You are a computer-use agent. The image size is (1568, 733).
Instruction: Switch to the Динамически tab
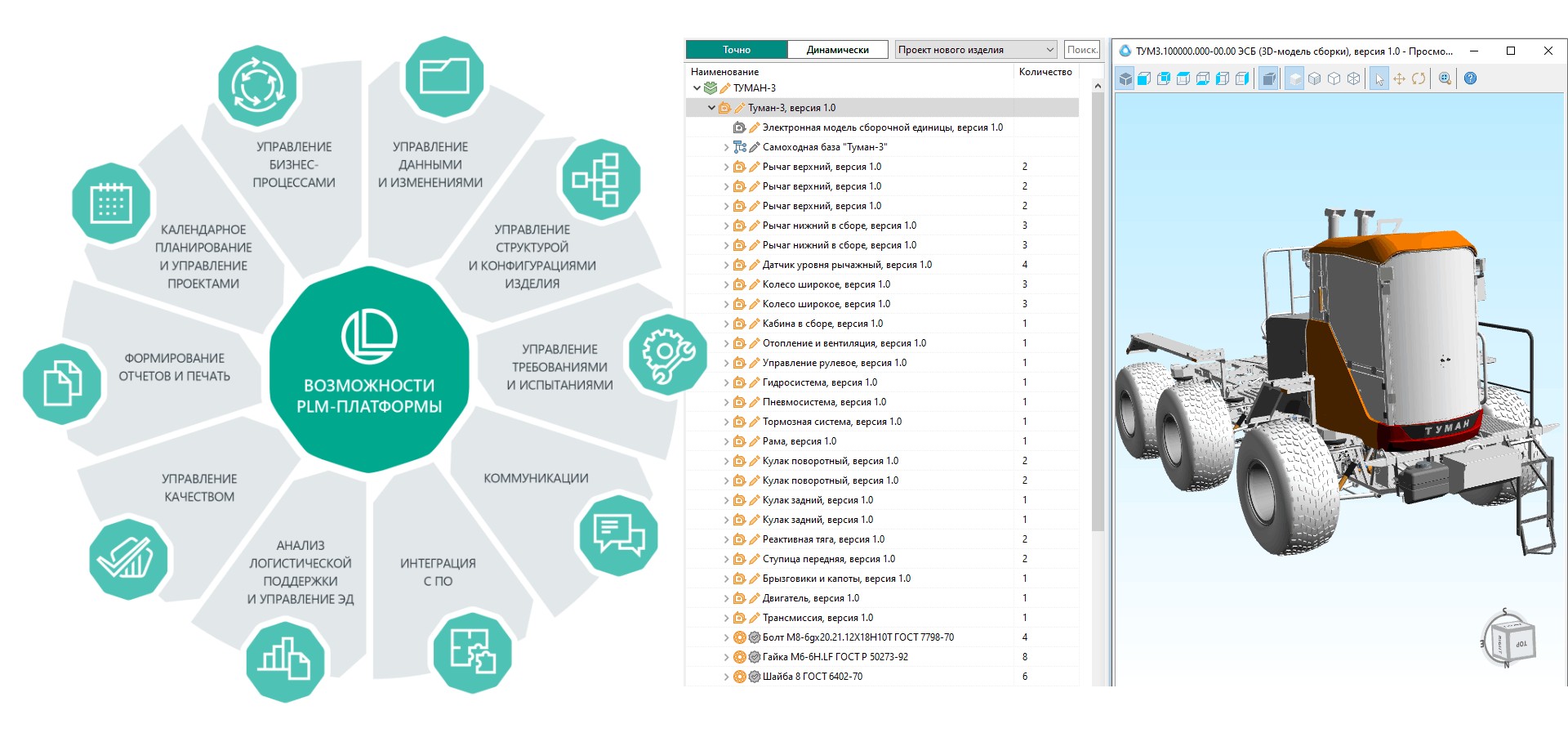tap(838, 50)
